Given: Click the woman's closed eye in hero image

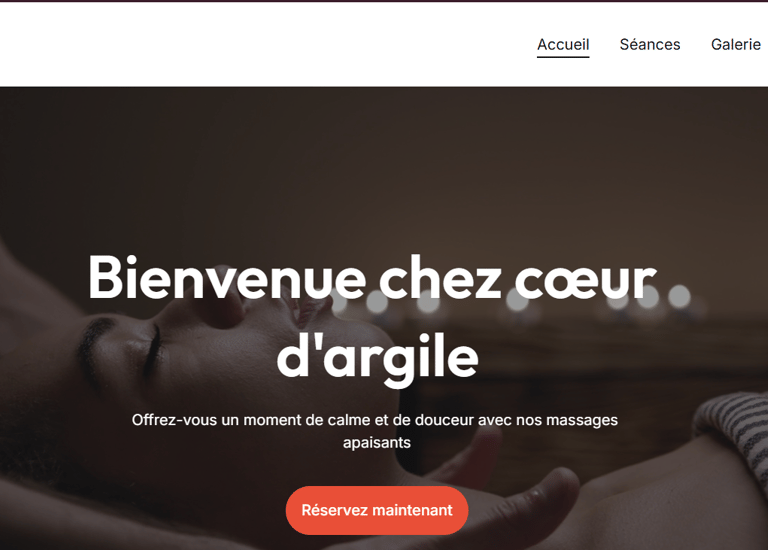Looking at the screenshot, I should 154,350.
